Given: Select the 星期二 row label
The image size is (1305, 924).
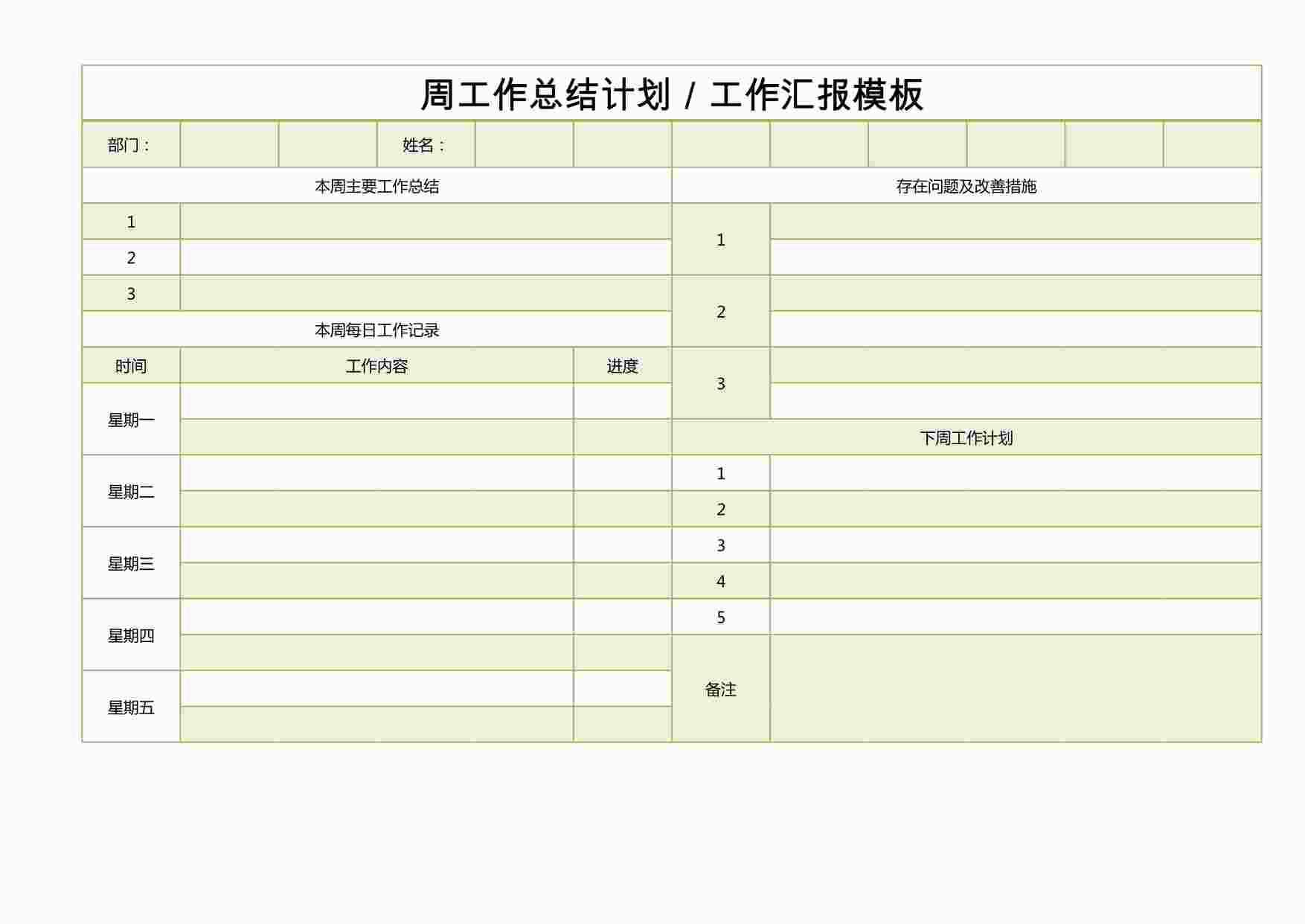Looking at the screenshot, I should click(131, 492).
